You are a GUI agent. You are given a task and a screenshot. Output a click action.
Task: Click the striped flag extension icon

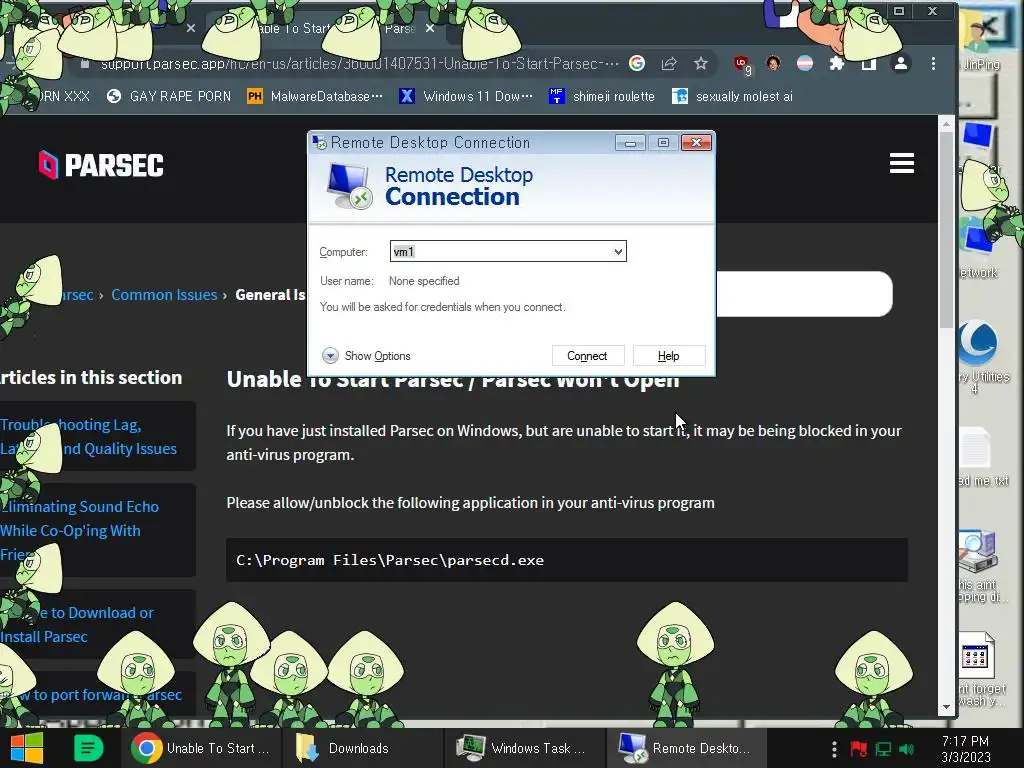805,63
